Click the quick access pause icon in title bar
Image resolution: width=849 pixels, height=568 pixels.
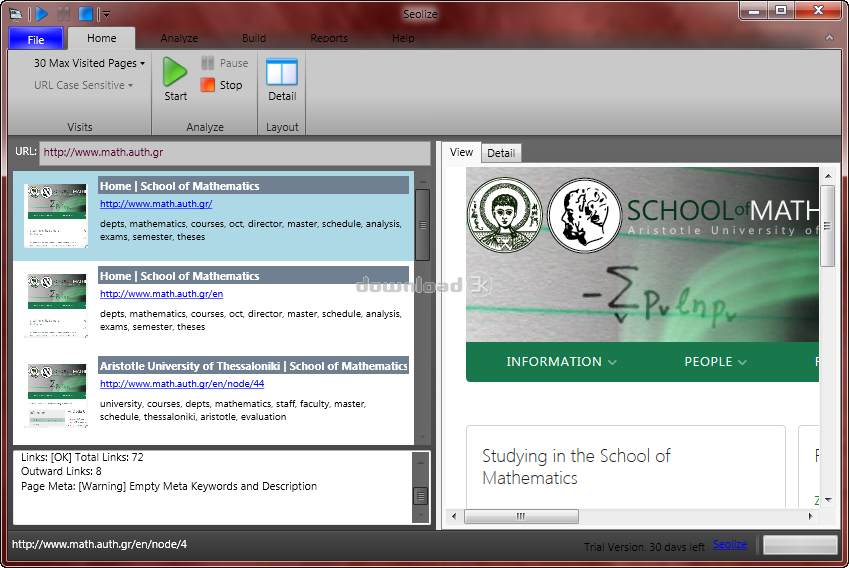(63, 13)
